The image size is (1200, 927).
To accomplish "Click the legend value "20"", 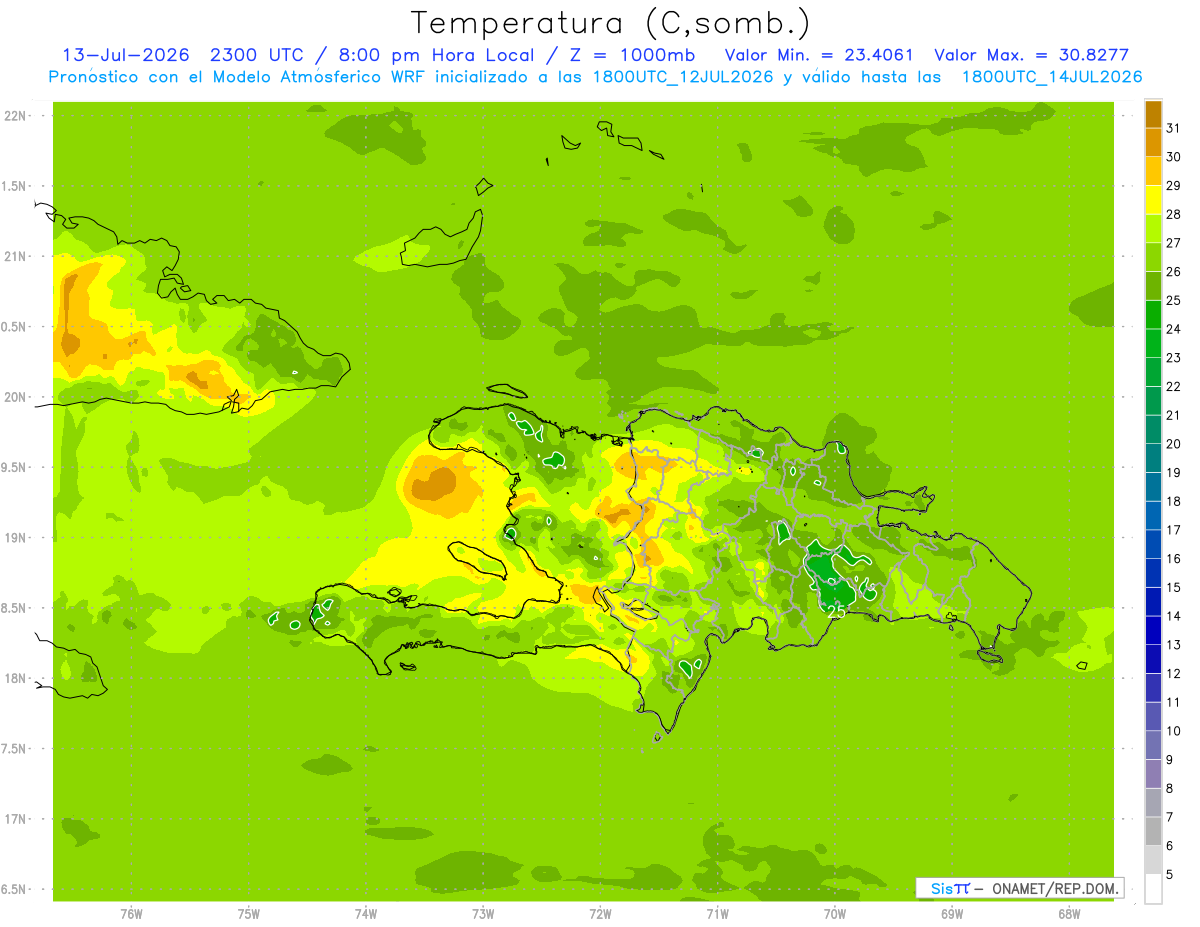I will click(1174, 444).
